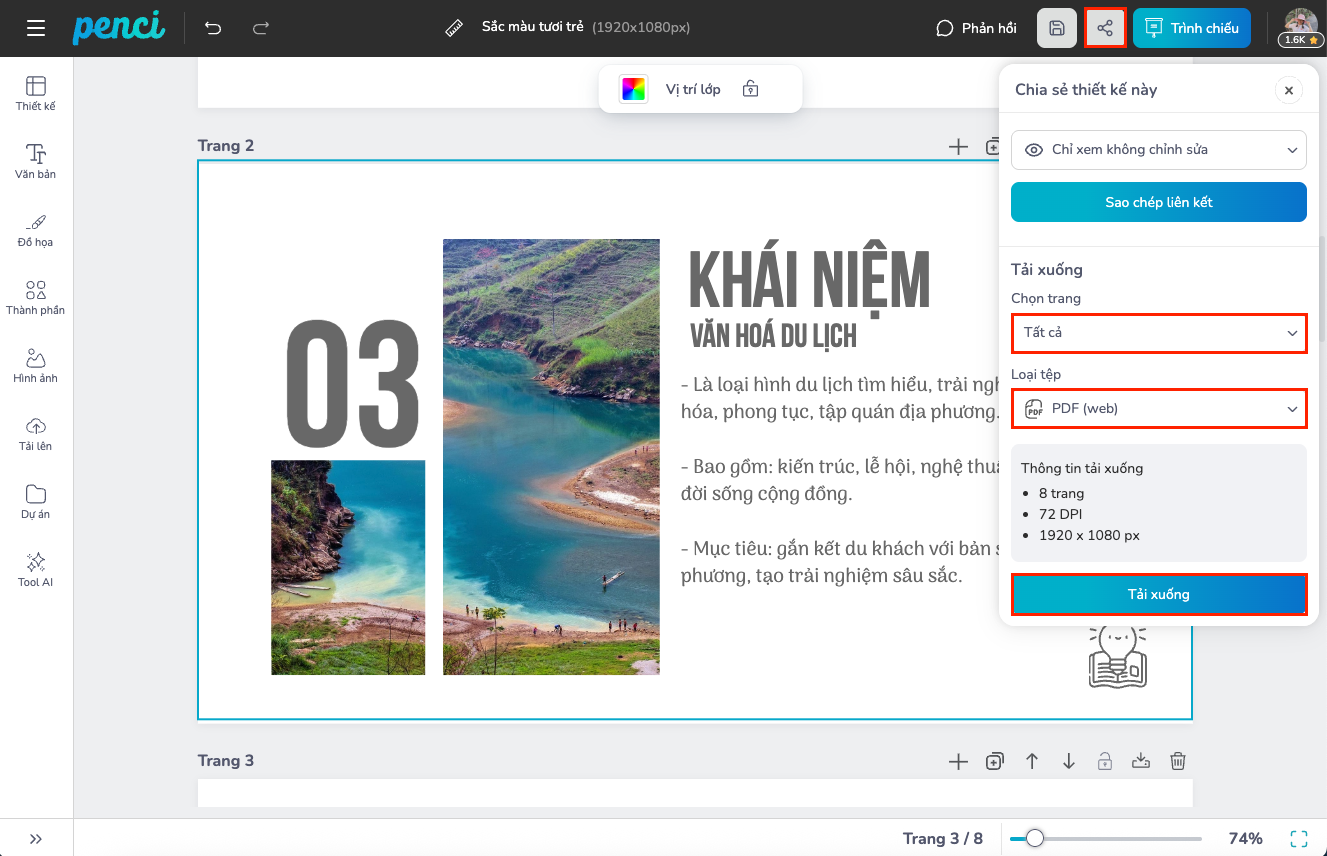The image size is (1327, 856).
Task: Toggle fullscreen view icon
Action: coord(1299,838)
